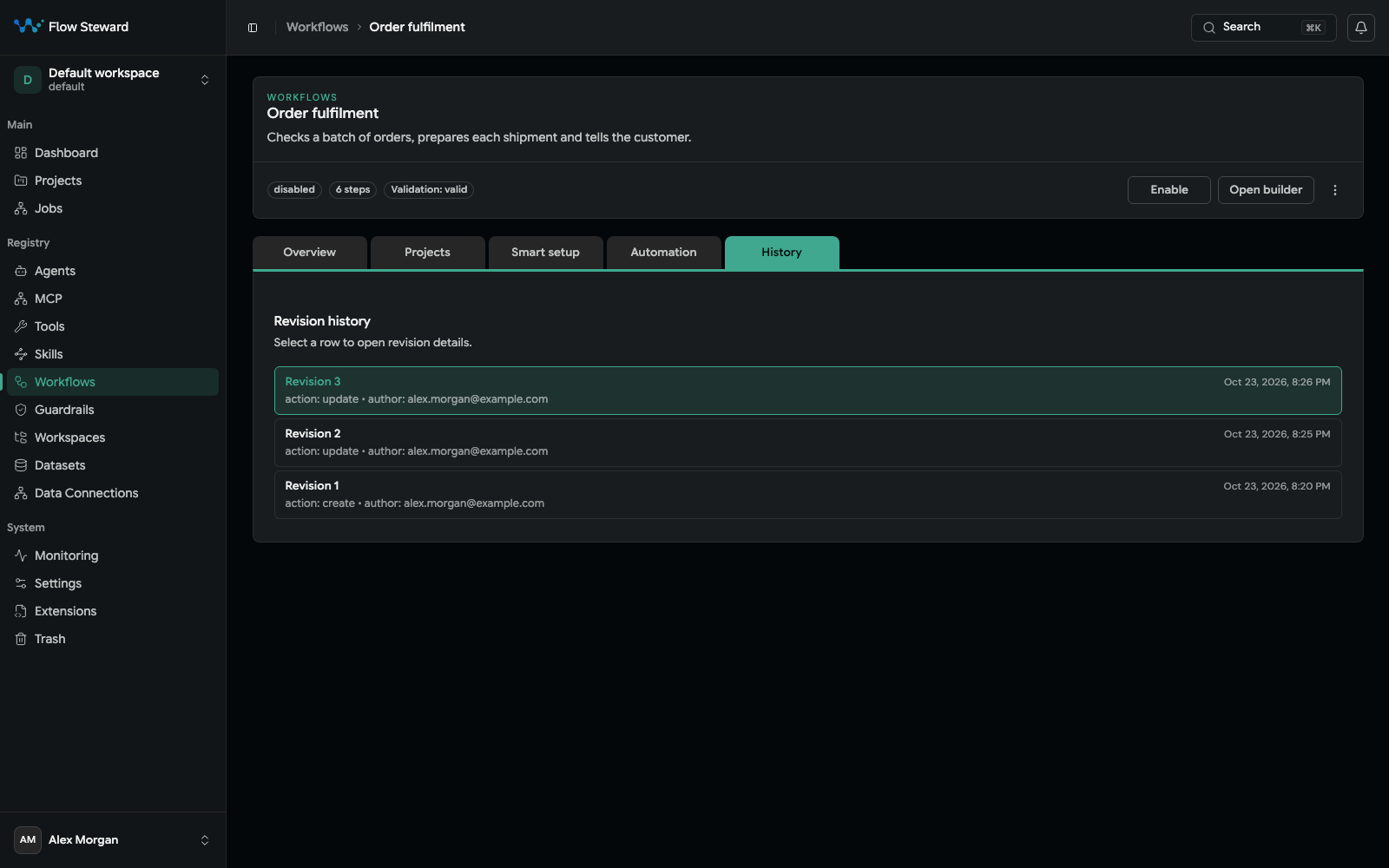Image resolution: width=1389 pixels, height=868 pixels.
Task: Click the 'disabled' status badge
Action: [x=294, y=189]
